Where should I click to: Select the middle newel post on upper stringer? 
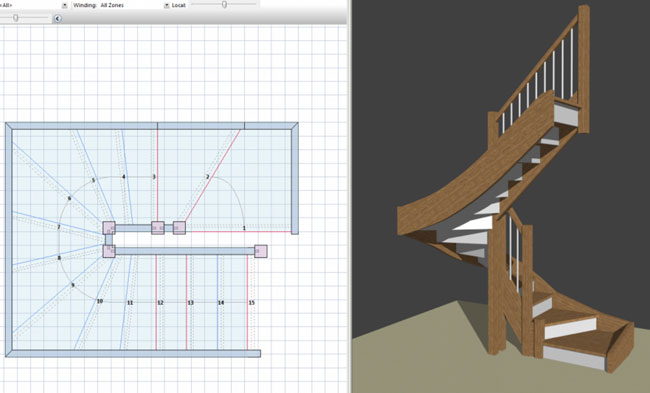point(158,228)
